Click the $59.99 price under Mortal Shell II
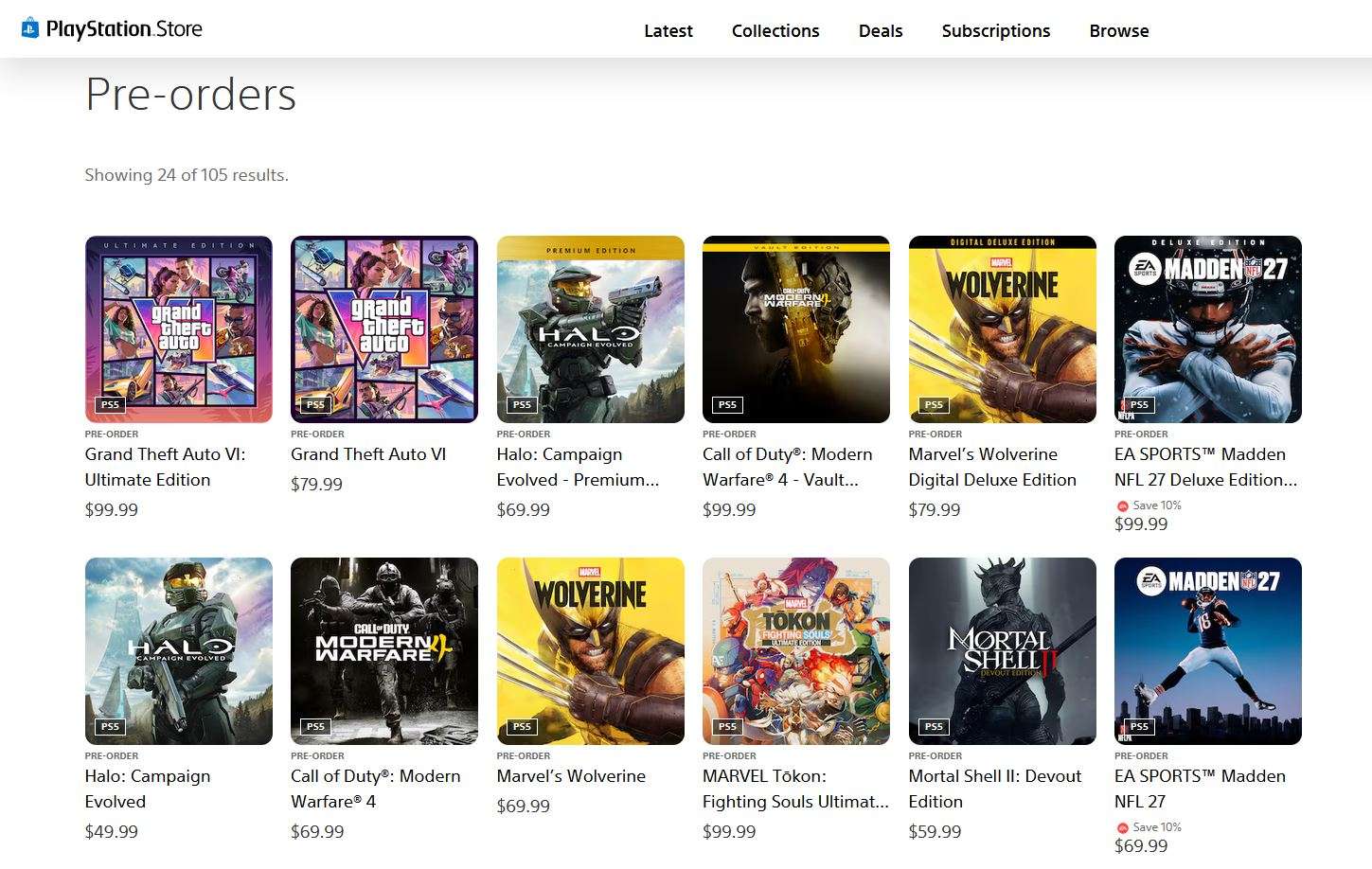Viewport: 1372px width, 869px height. click(x=935, y=831)
